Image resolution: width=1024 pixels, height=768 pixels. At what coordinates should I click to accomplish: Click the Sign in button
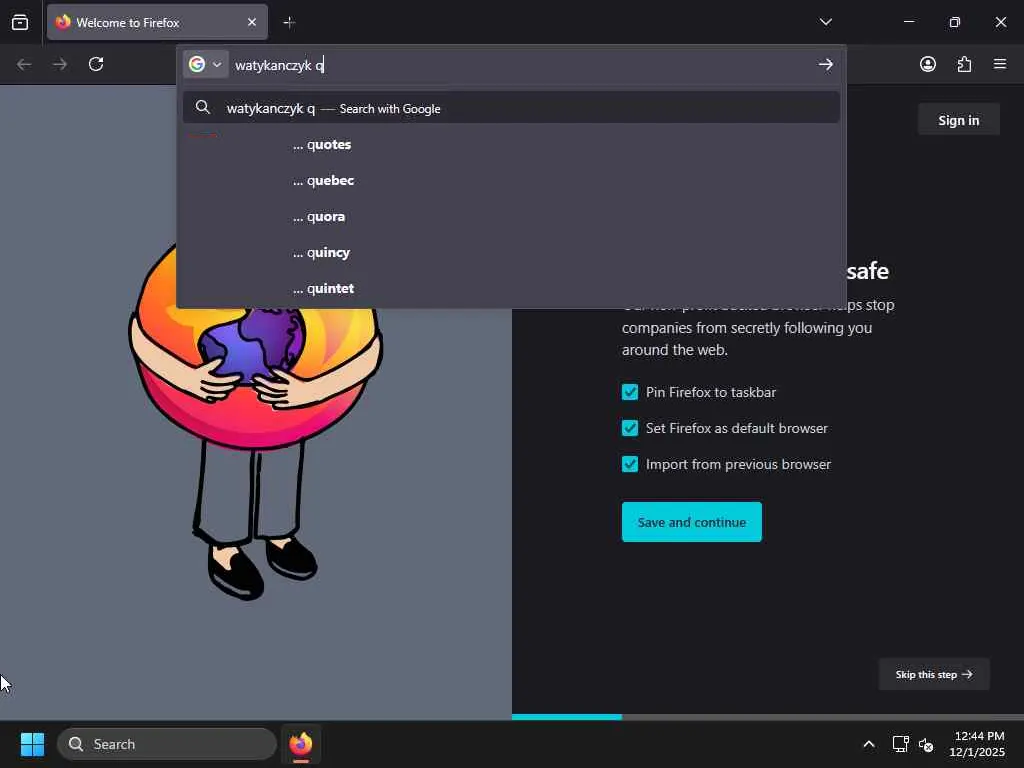pos(958,120)
